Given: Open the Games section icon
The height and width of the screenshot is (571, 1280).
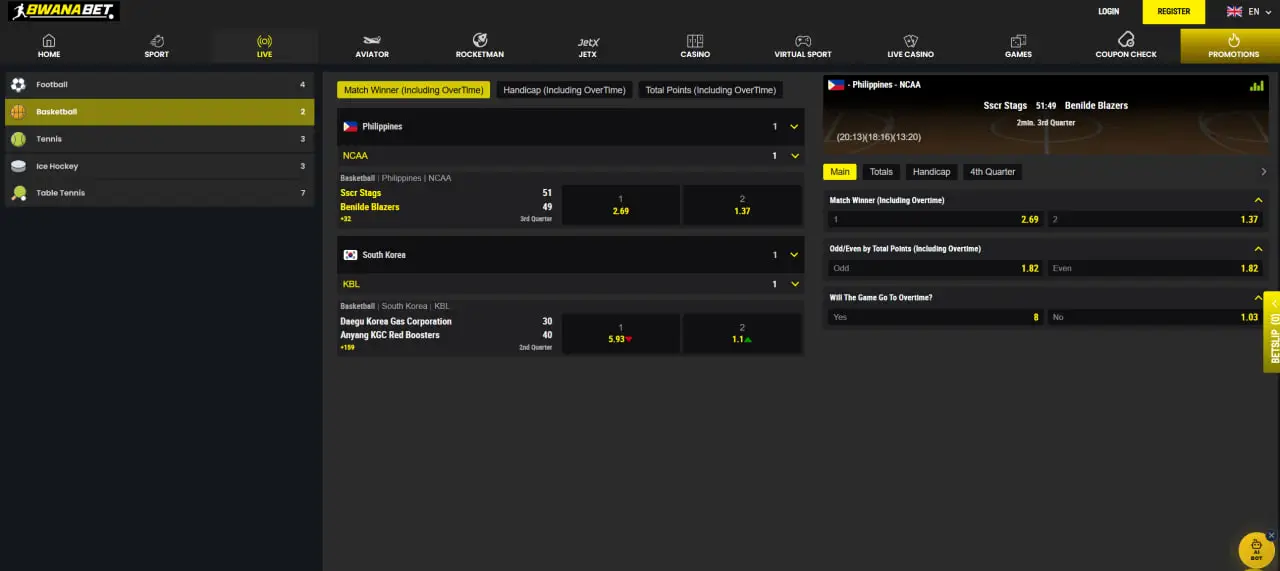Looking at the screenshot, I should (1018, 41).
